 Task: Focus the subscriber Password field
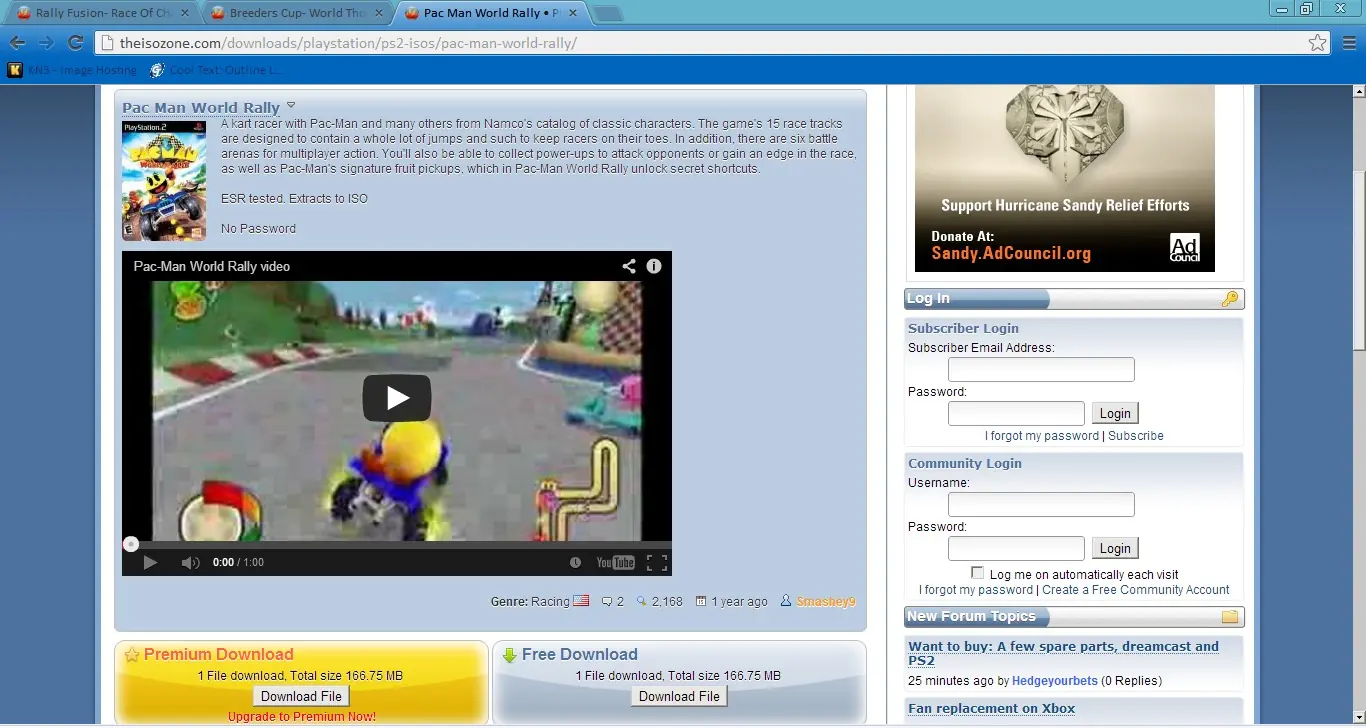click(1016, 413)
